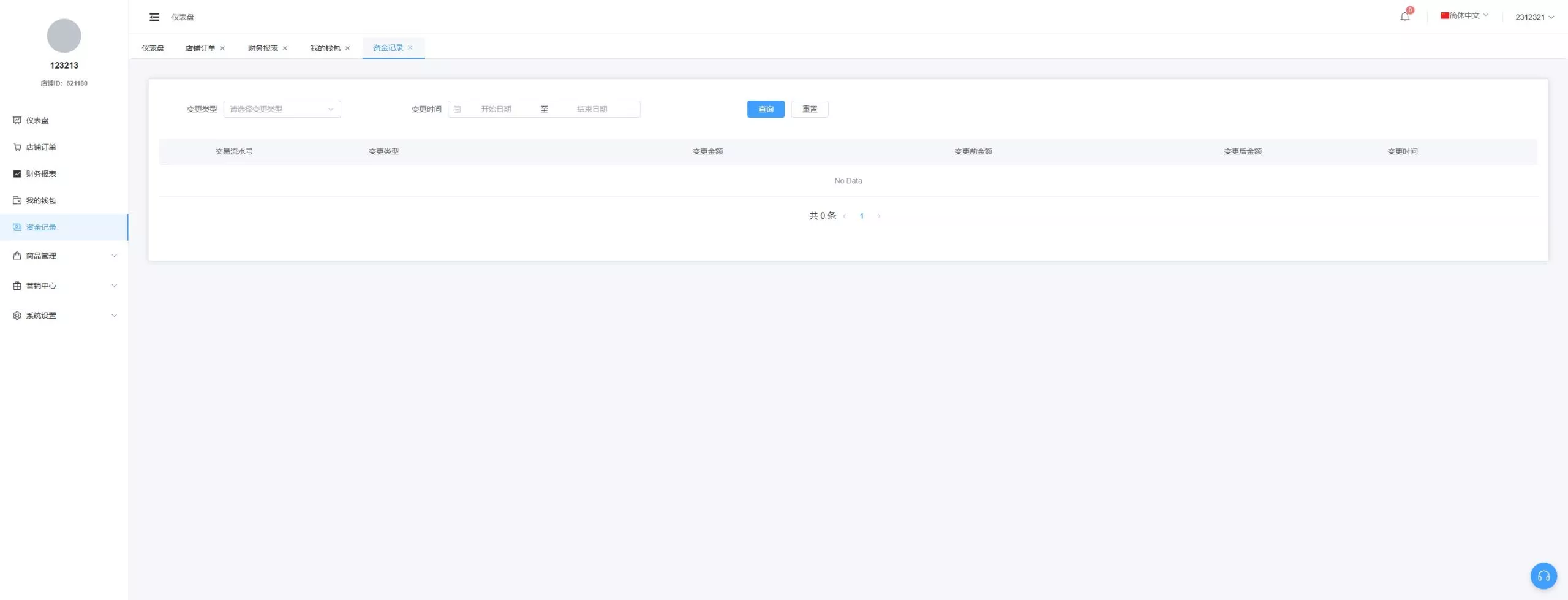Open the customer service headset button
1568x600 pixels.
coord(1543,575)
